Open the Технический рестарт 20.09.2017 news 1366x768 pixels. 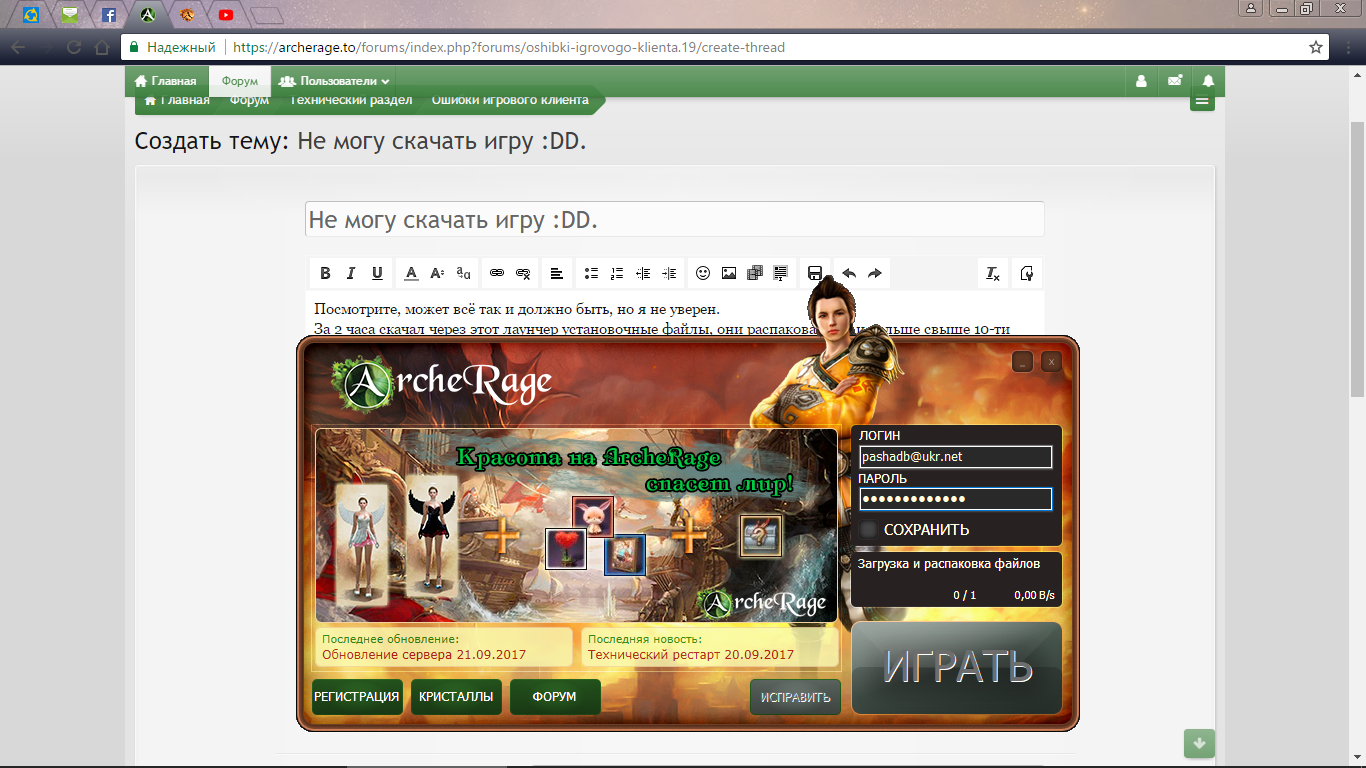691,655
